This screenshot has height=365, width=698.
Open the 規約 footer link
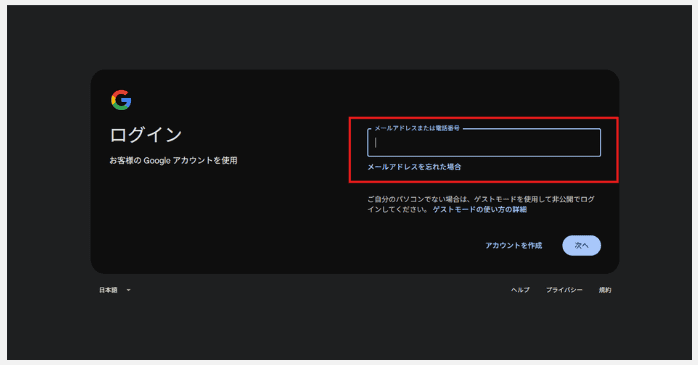[x=605, y=290]
